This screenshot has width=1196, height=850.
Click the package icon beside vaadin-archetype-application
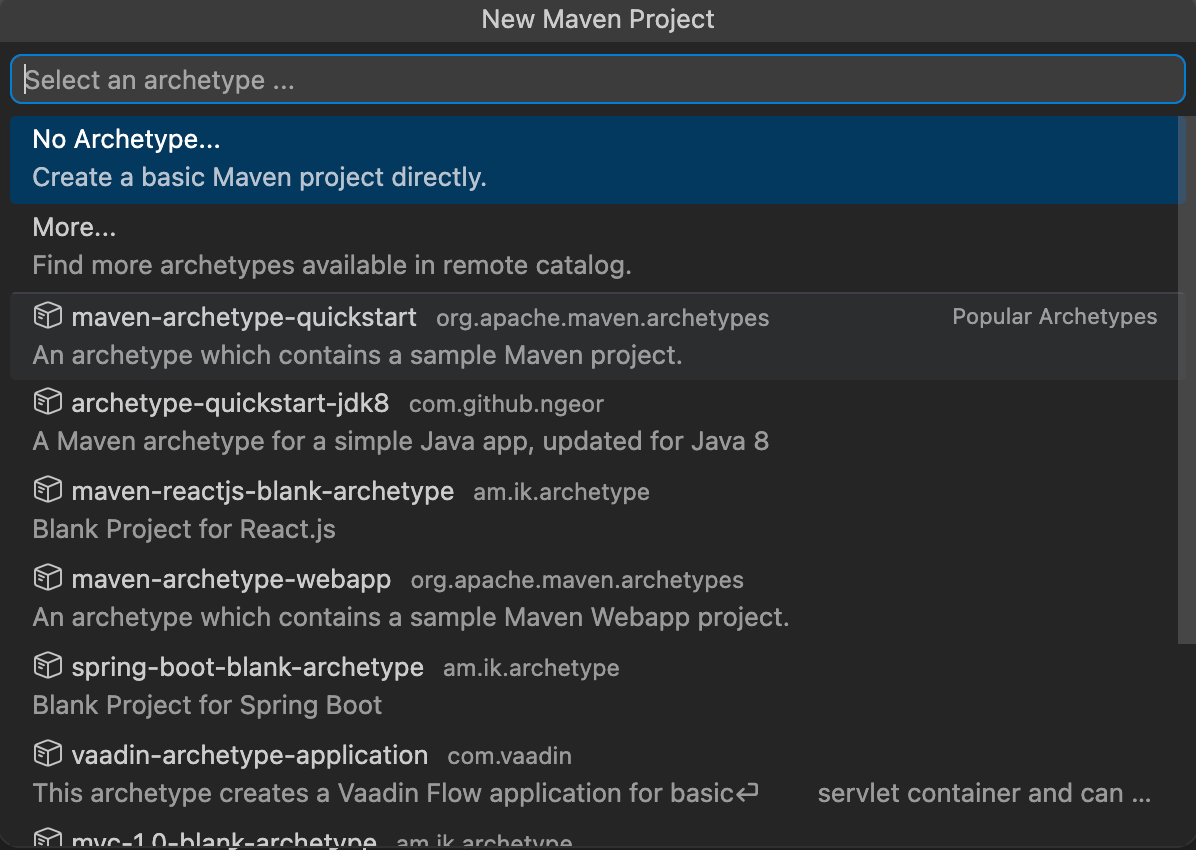point(48,754)
